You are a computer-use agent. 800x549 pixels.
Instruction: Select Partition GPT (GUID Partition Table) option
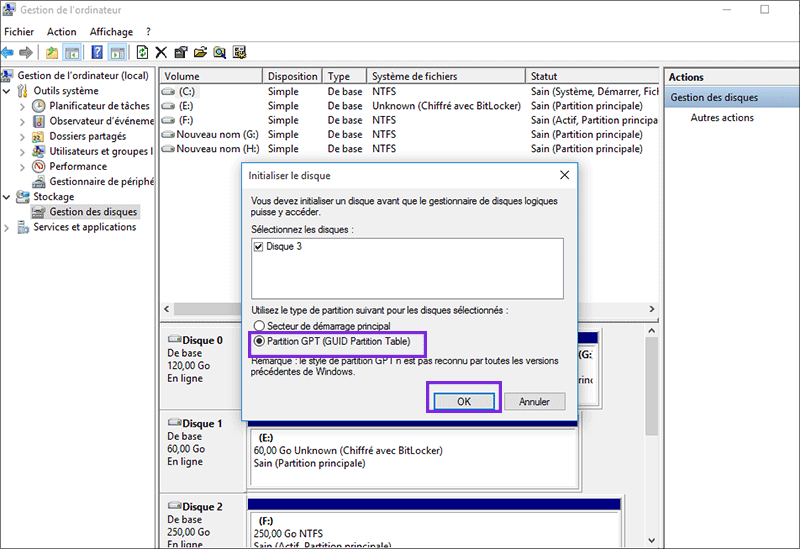click(x=259, y=342)
